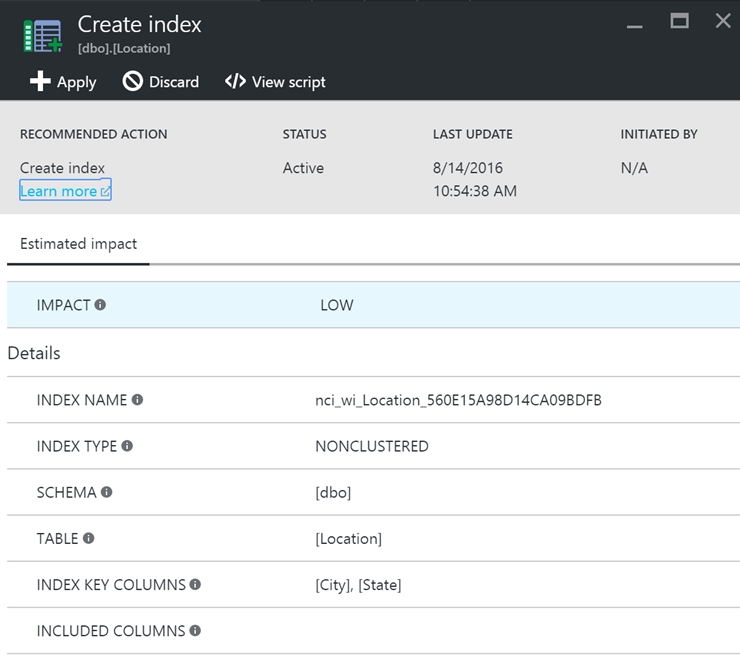Select the index name nci_wi_Location value
The height and width of the screenshot is (660, 740).
(x=458, y=400)
